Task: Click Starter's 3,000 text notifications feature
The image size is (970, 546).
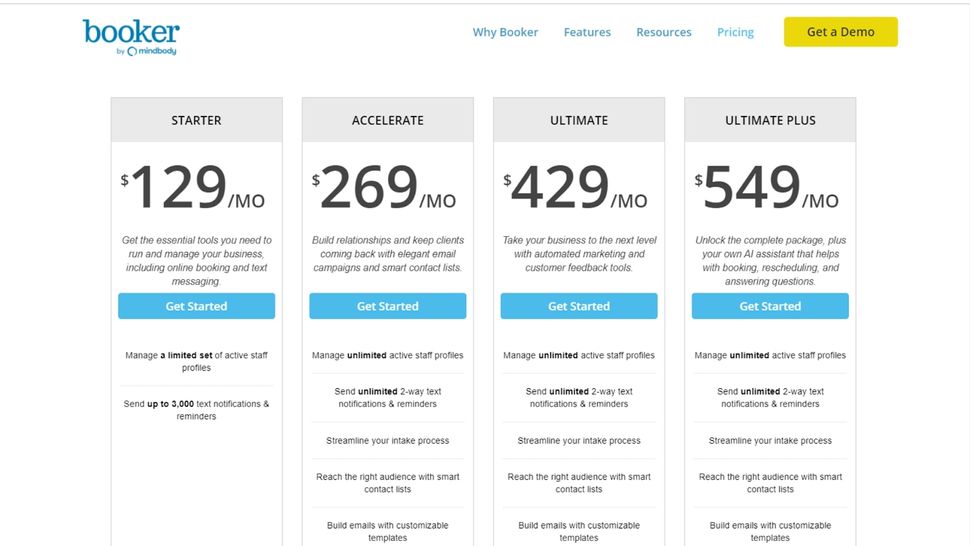Action: pos(196,410)
